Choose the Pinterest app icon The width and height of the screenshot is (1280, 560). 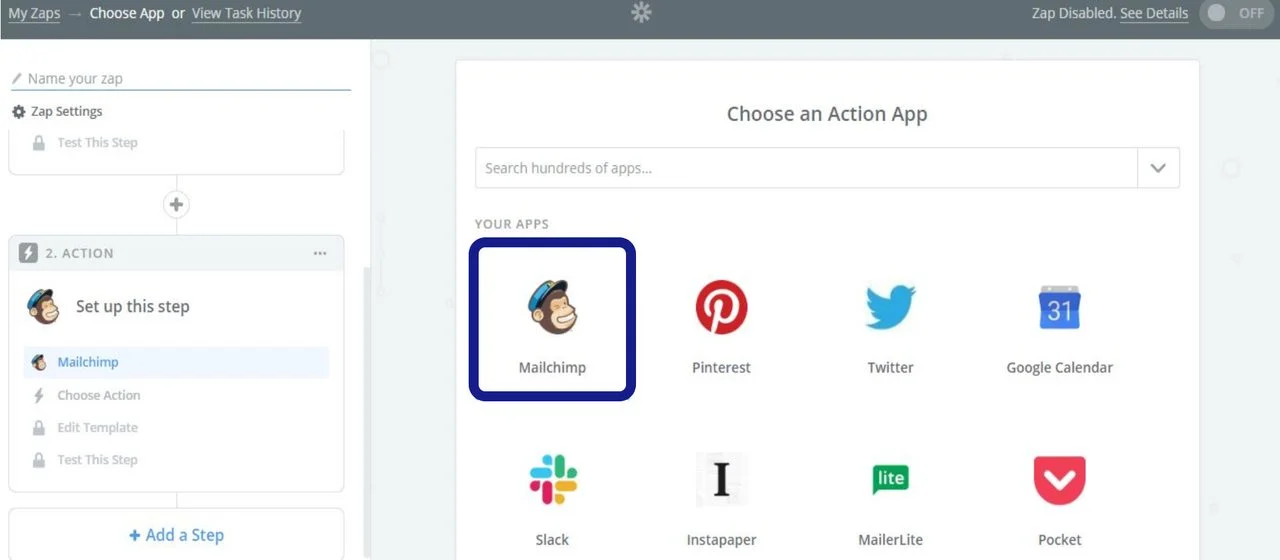[721, 307]
